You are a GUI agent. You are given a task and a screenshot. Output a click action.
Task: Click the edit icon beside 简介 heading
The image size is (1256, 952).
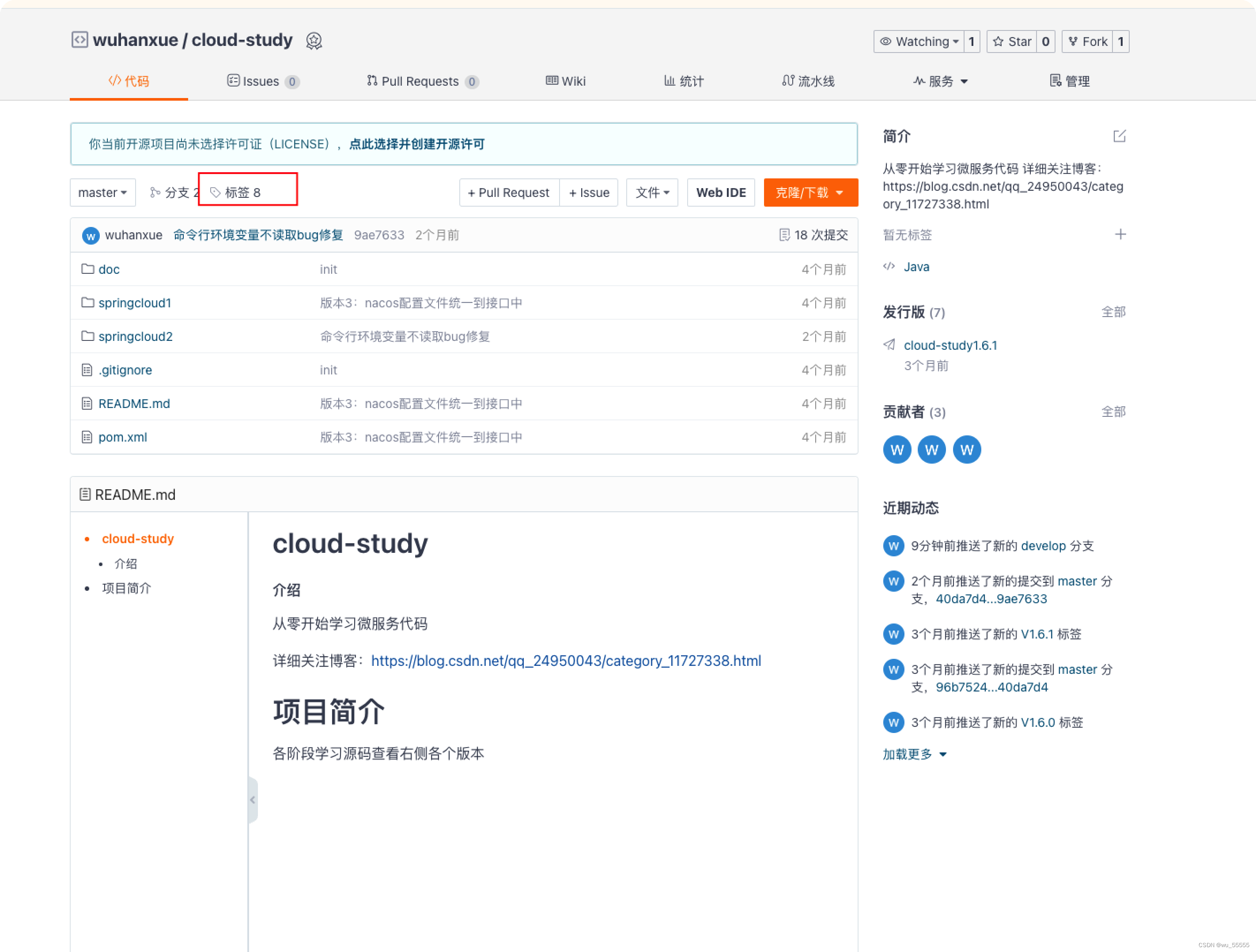coord(1119,136)
